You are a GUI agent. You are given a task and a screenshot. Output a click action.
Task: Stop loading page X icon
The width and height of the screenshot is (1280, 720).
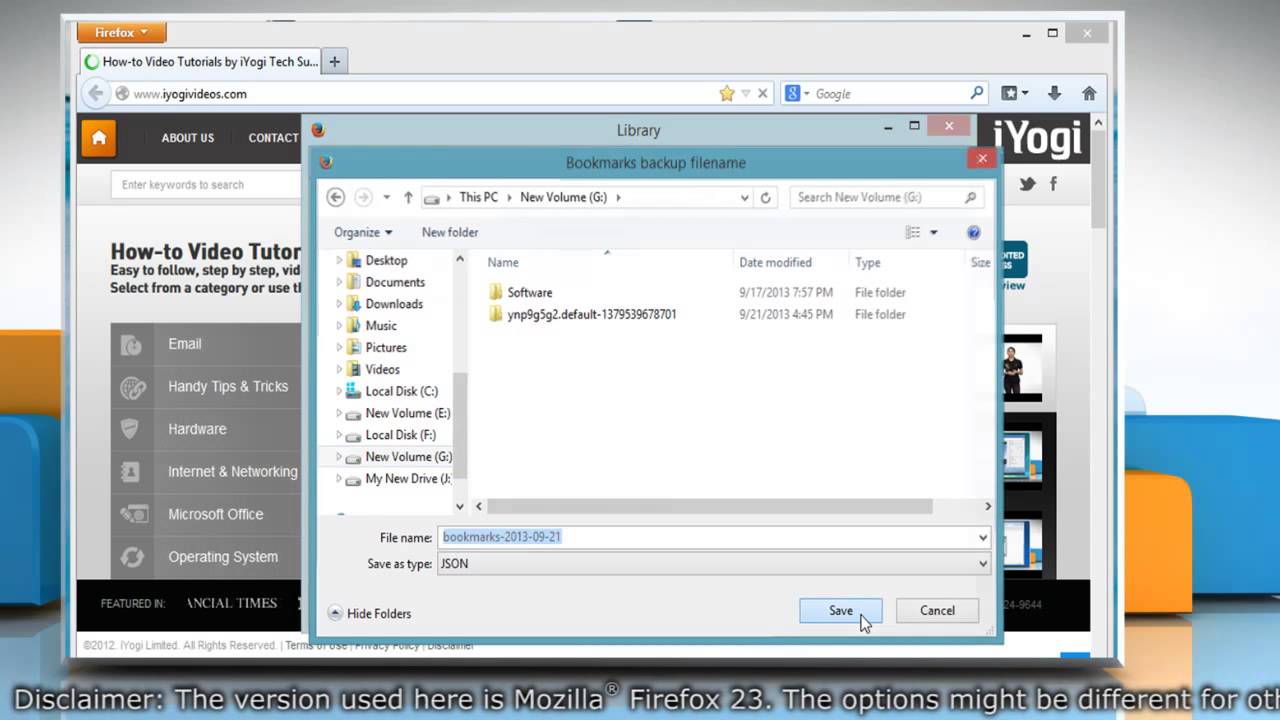(x=762, y=93)
